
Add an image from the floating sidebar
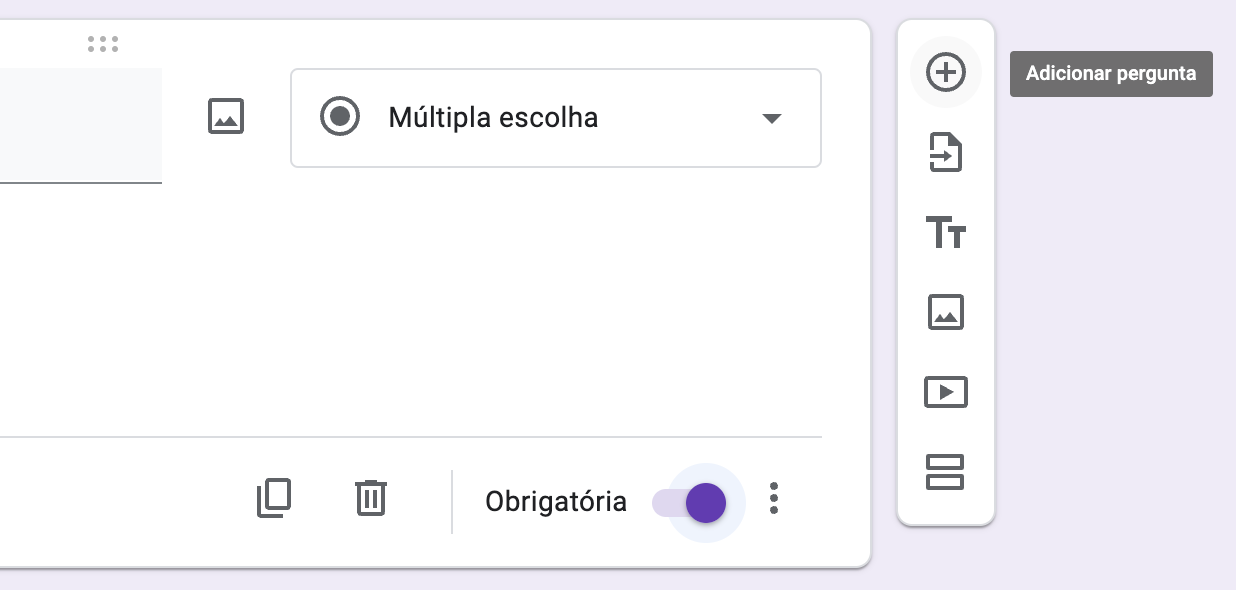click(x=946, y=312)
